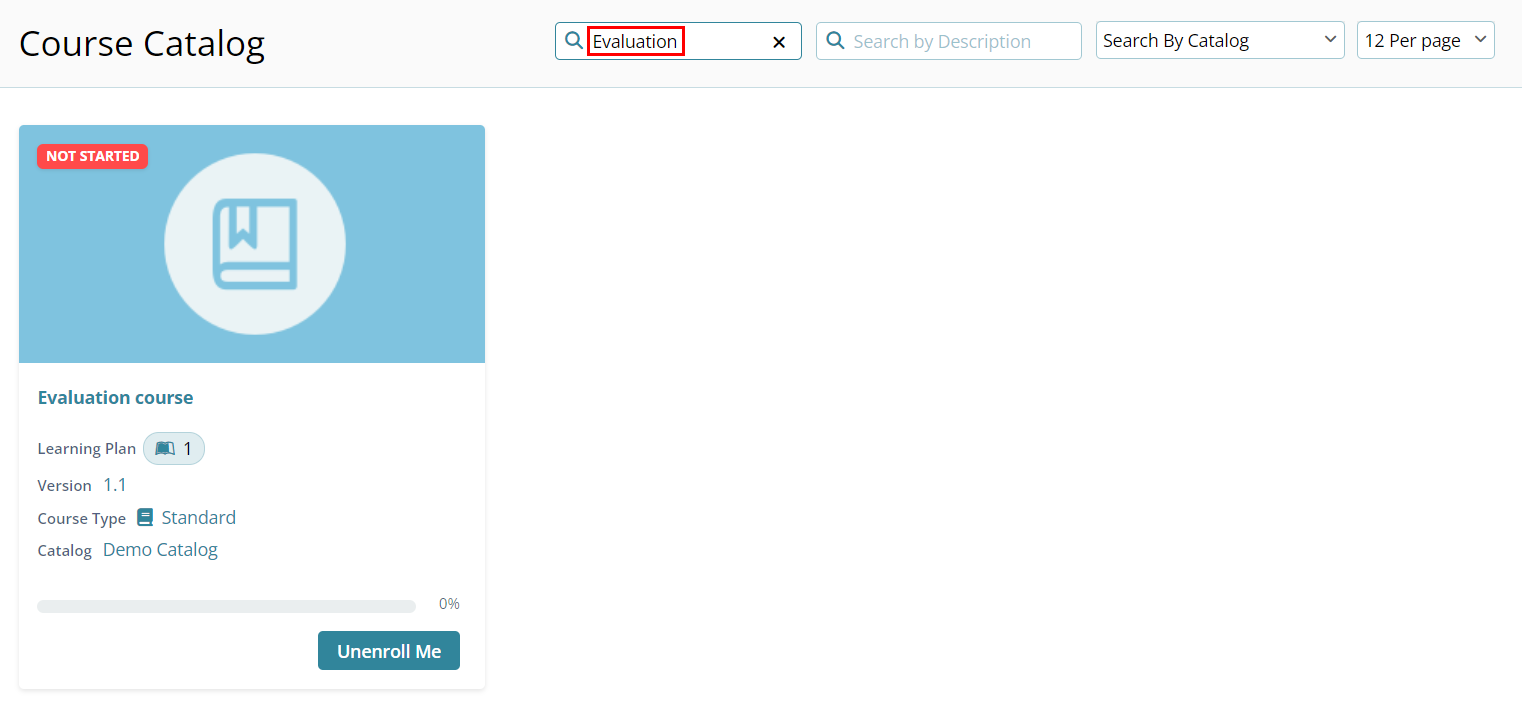Click the version number 1.1
The height and width of the screenshot is (704, 1522).
tap(115, 485)
